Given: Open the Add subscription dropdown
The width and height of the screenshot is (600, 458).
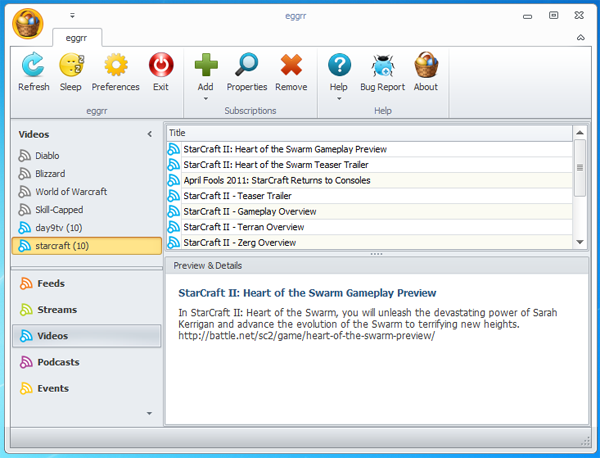Looking at the screenshot, I should [205, 98].
